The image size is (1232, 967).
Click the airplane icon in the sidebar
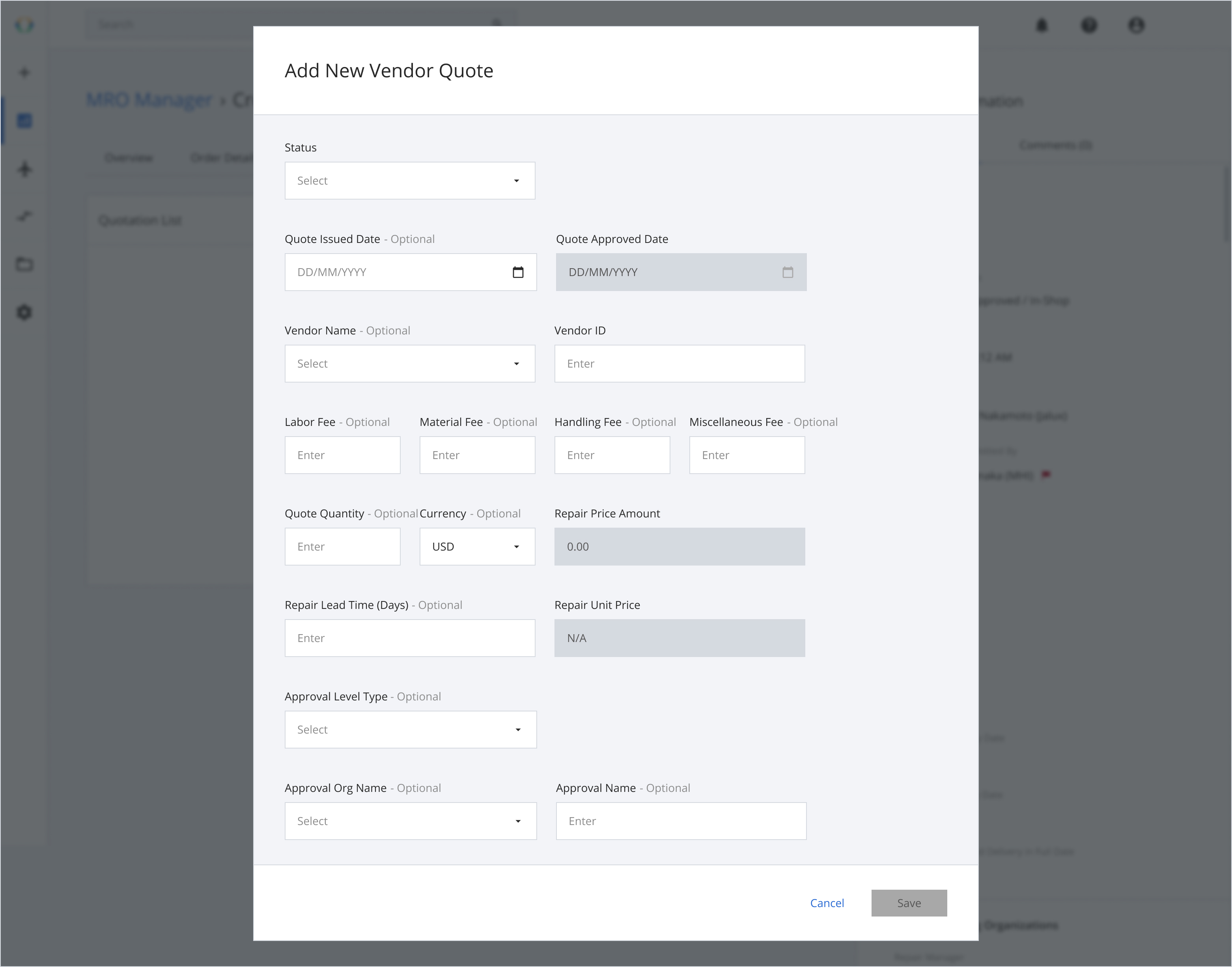pos(24,169)
